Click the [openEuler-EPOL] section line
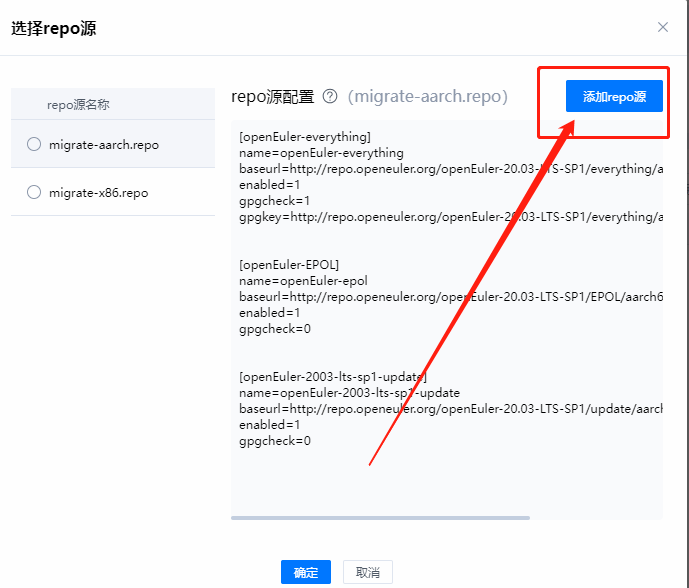 click(289, 265)
